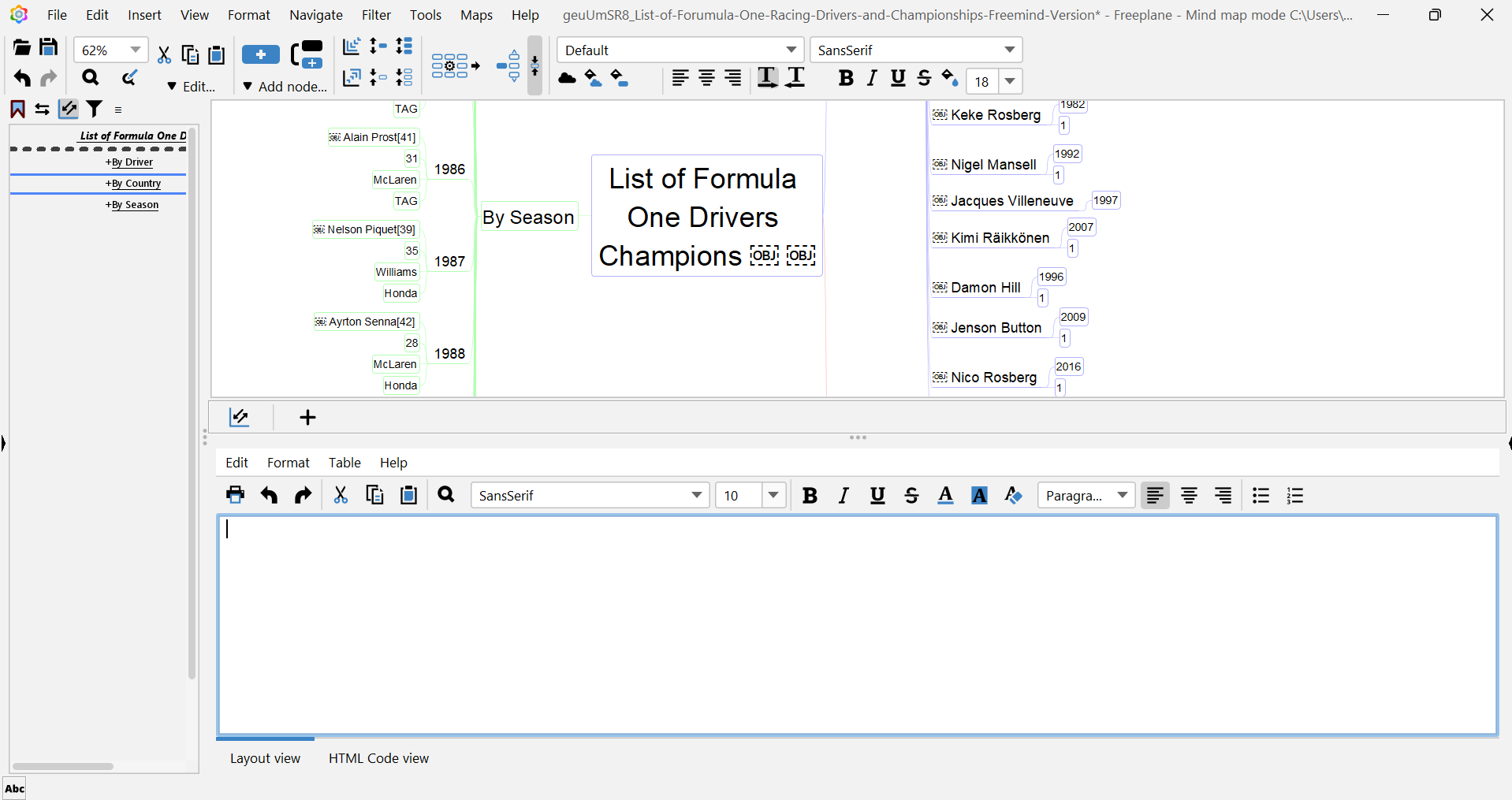Set the note editor highlight background color
The height and width of the screenshot is (800, 1512).
point(980,495)
